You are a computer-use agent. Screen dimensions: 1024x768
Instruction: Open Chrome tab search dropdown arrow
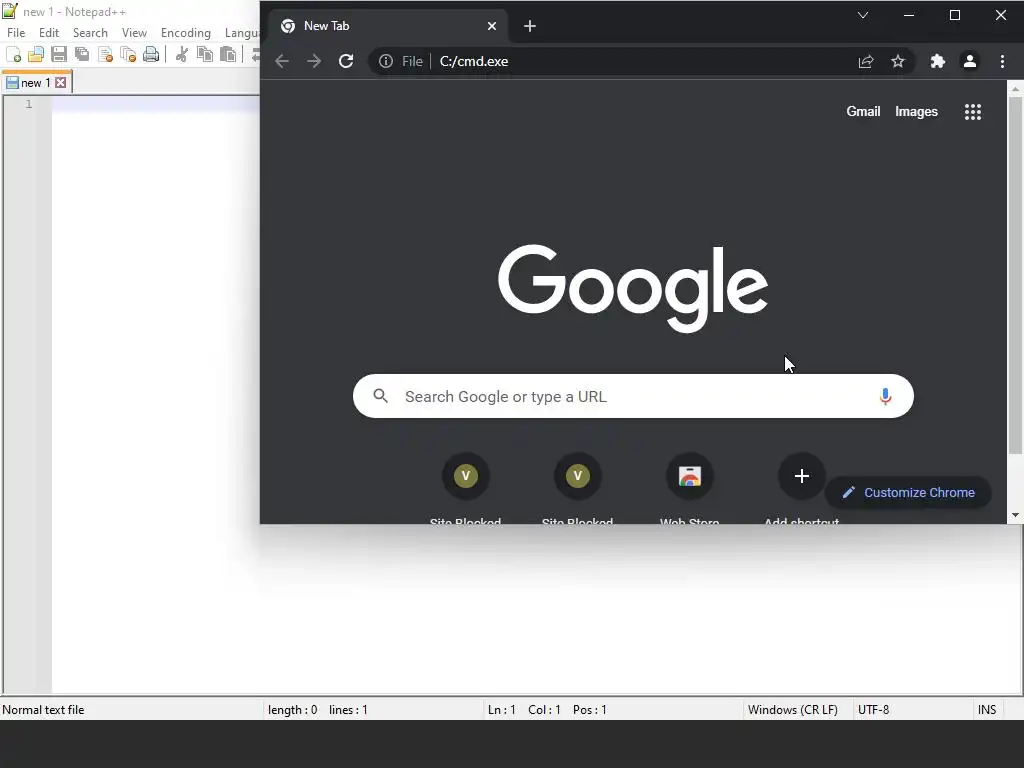(863, 15)
